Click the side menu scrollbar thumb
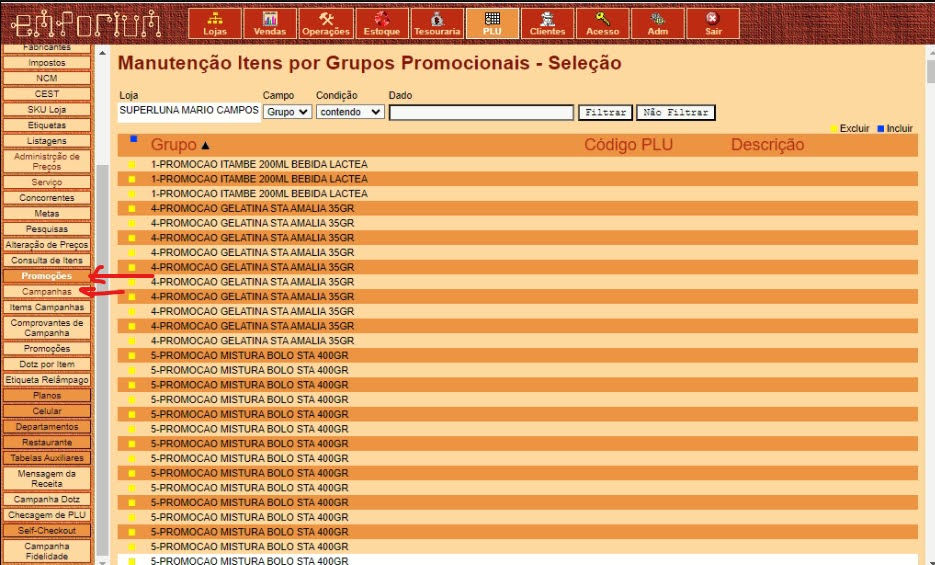The image size is (935, 565). point(103,359)
